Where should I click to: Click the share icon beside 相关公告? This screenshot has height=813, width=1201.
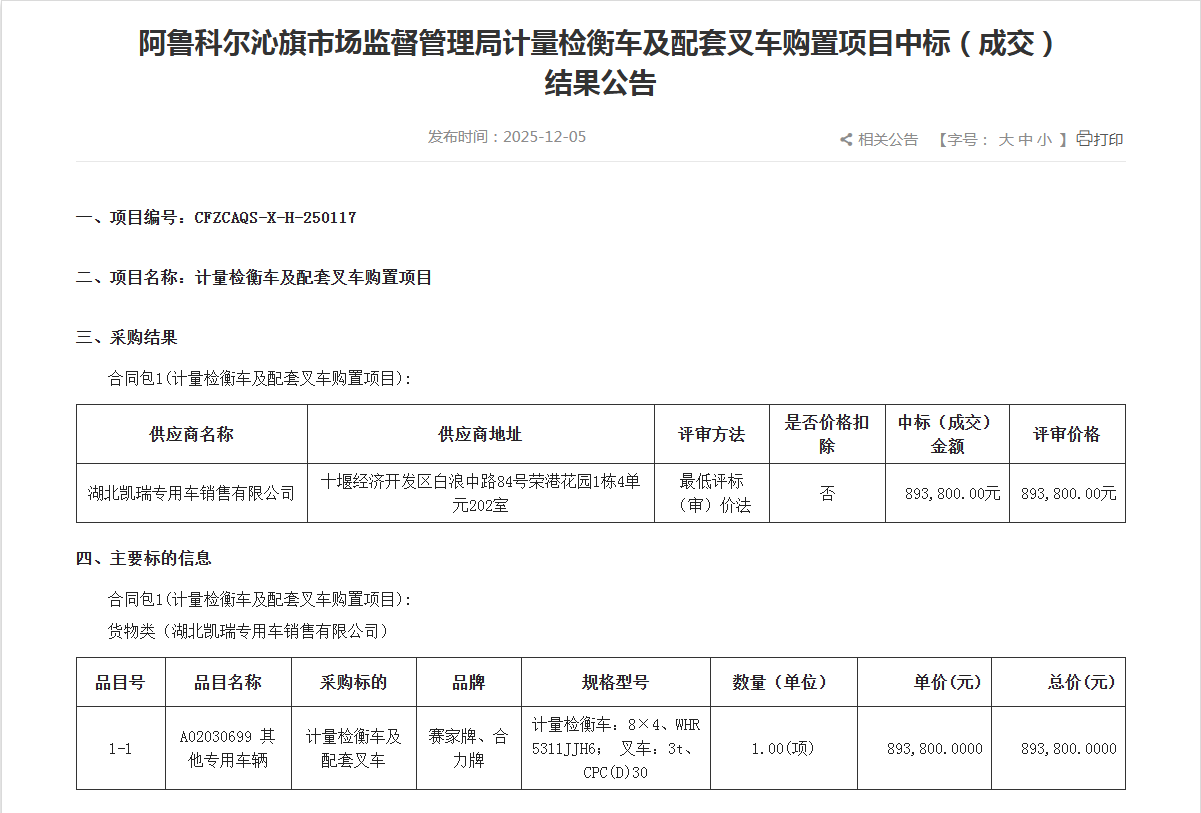coord(846,140)
